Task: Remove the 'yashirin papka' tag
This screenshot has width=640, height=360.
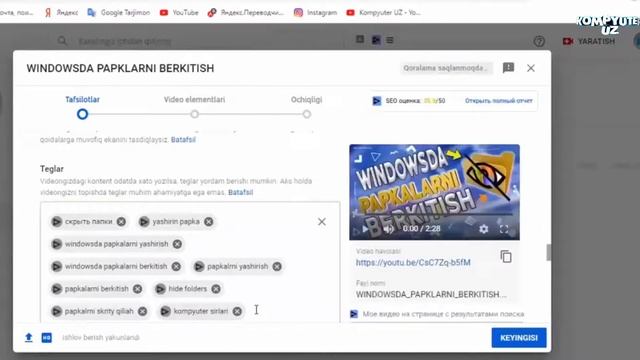Action: [x=209, y=222]
